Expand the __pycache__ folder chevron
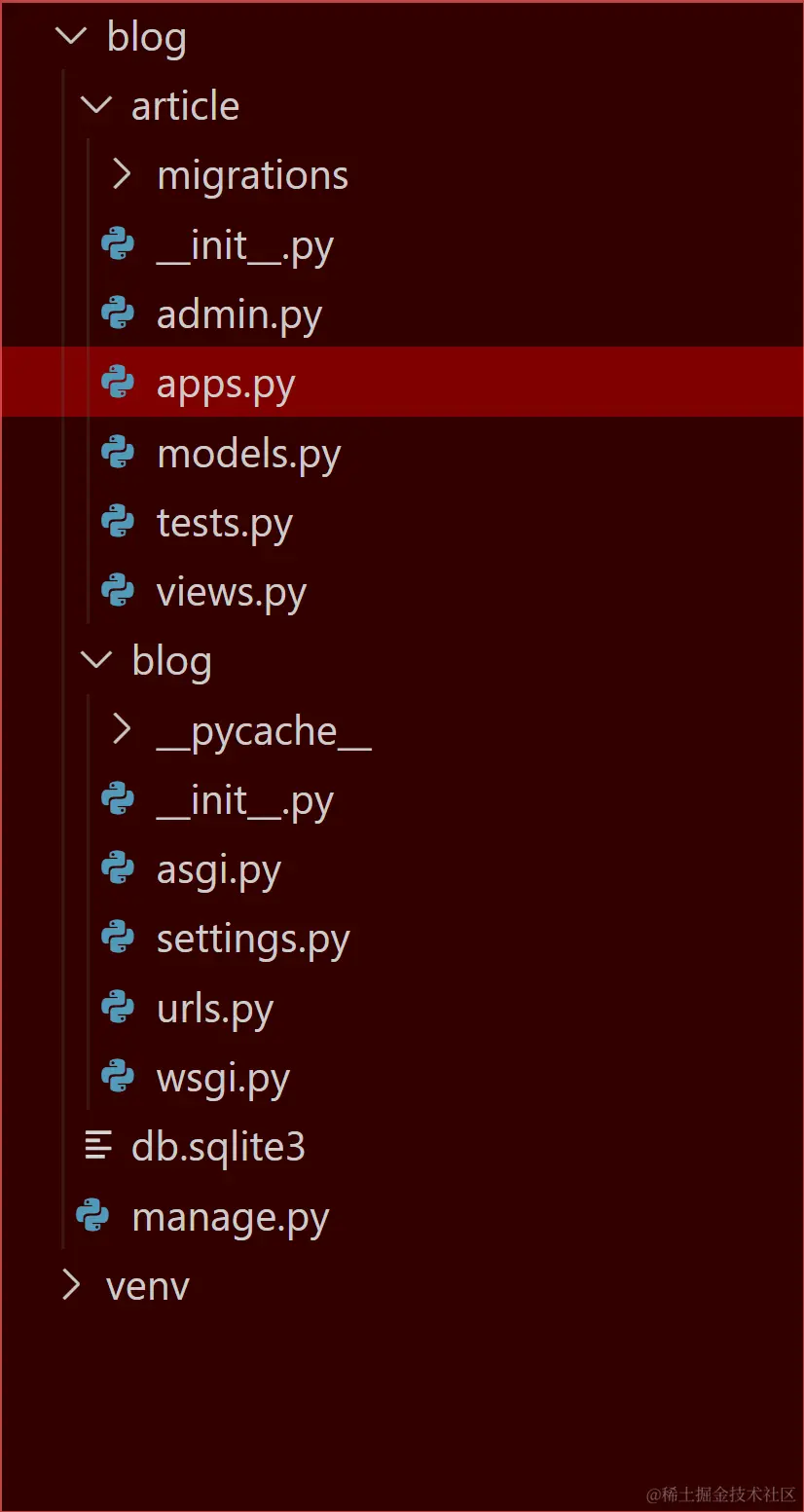Viewport: 804px width, 1512px height. click(x=122, y=730)
